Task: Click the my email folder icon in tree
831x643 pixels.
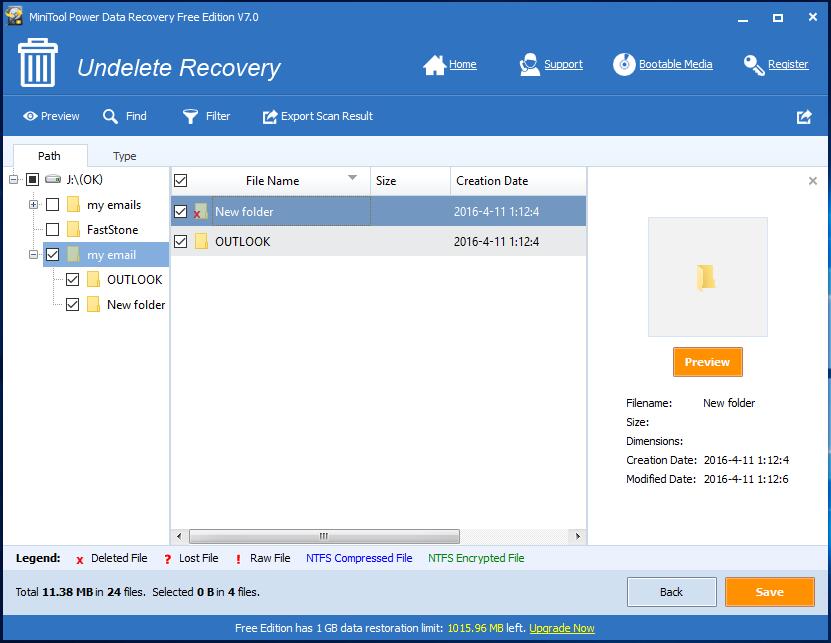Action: coord(74,254)
